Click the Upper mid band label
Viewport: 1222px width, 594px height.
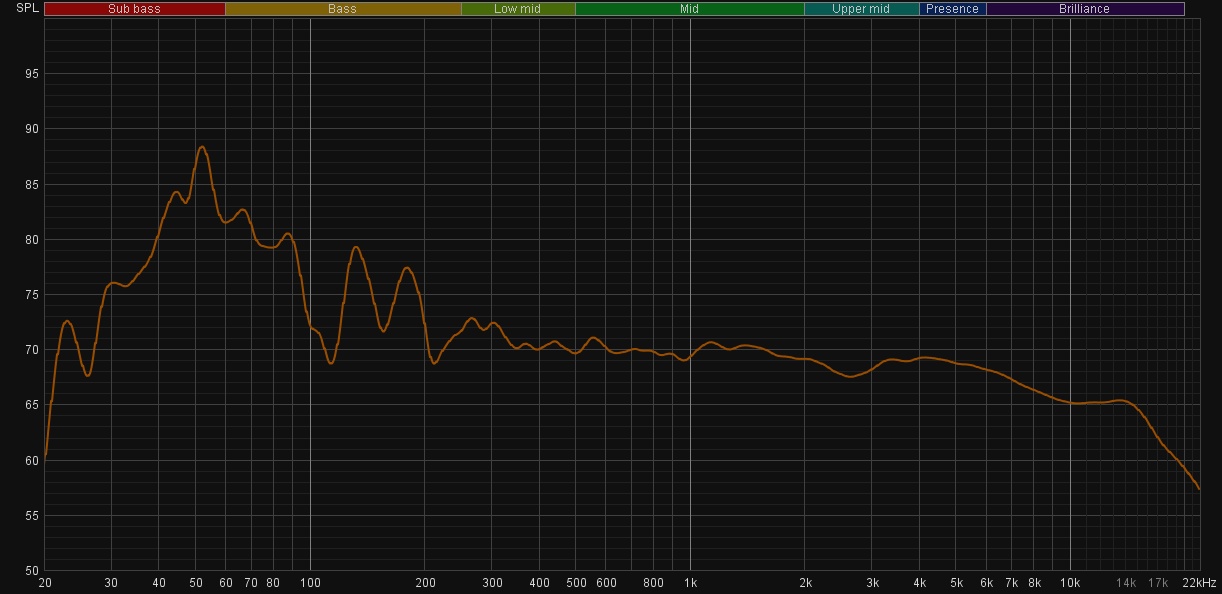point(861,9)
